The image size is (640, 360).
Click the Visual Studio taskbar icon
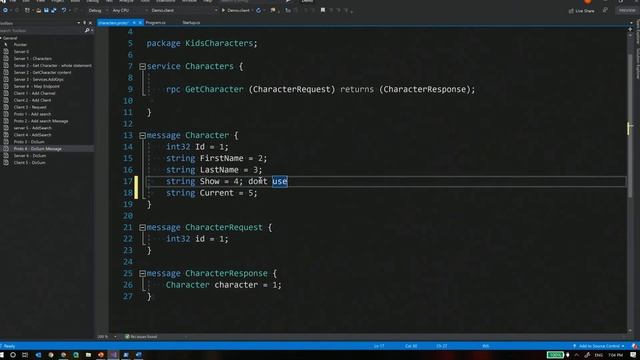point(113,355)
